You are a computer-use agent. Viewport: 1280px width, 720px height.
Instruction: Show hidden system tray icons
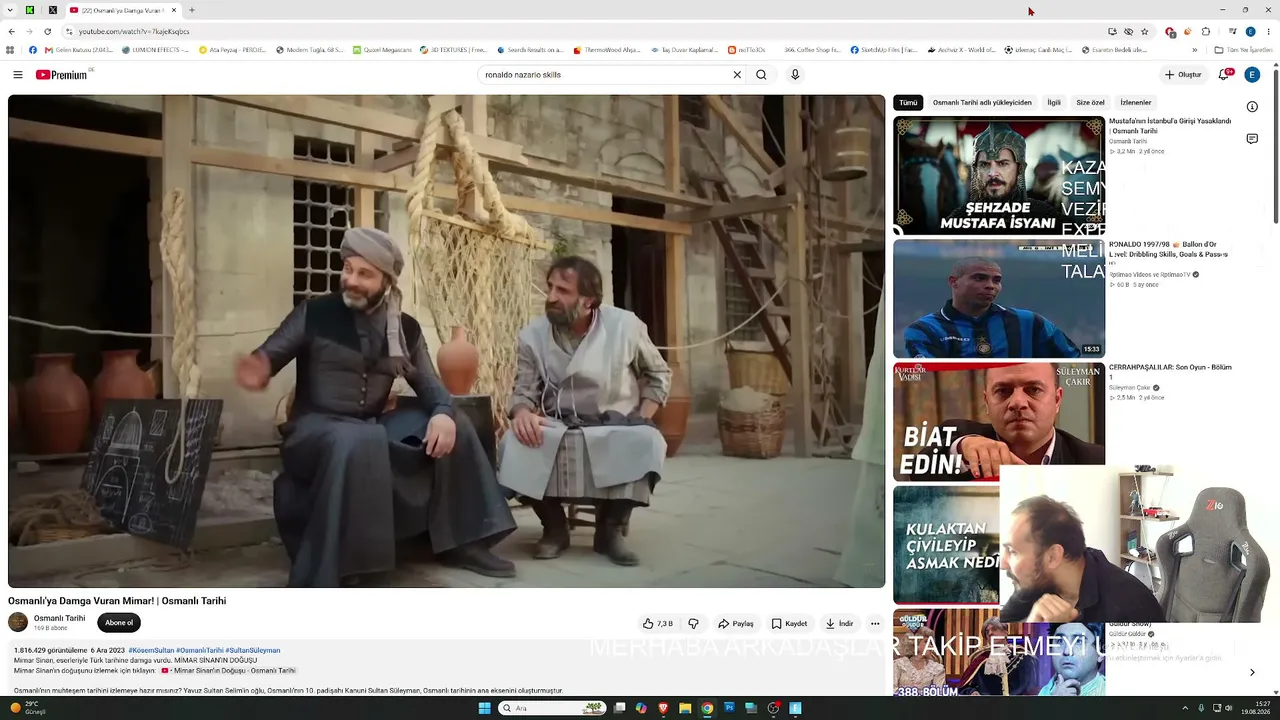(x=1185, y=708)
